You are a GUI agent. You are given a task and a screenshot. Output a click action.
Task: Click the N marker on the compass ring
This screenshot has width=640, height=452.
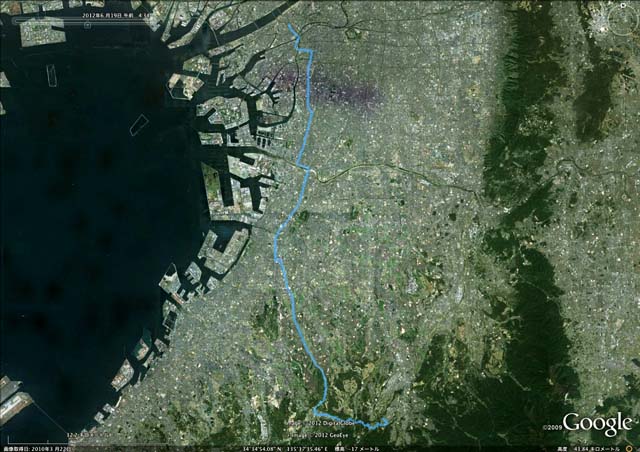pyautogui.click(x=623, y=5)
